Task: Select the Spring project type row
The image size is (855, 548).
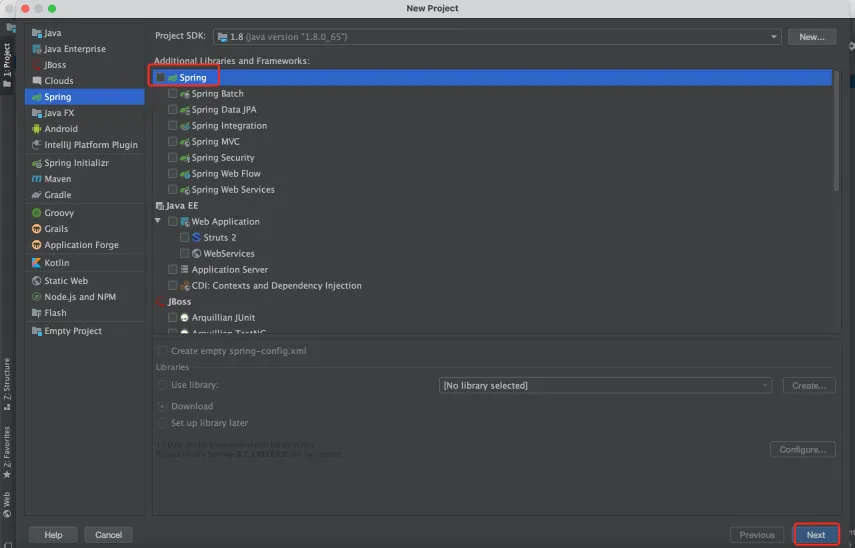Action: pyautogui.click(x=85, y=97)
